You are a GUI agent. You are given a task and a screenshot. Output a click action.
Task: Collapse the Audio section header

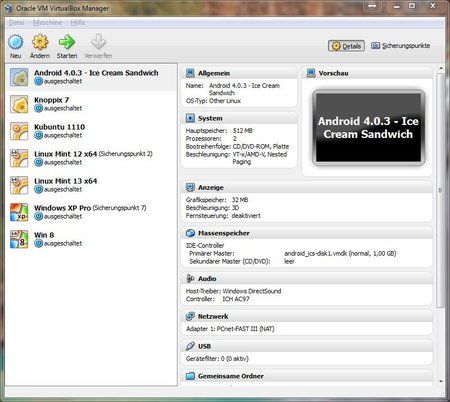307,279
